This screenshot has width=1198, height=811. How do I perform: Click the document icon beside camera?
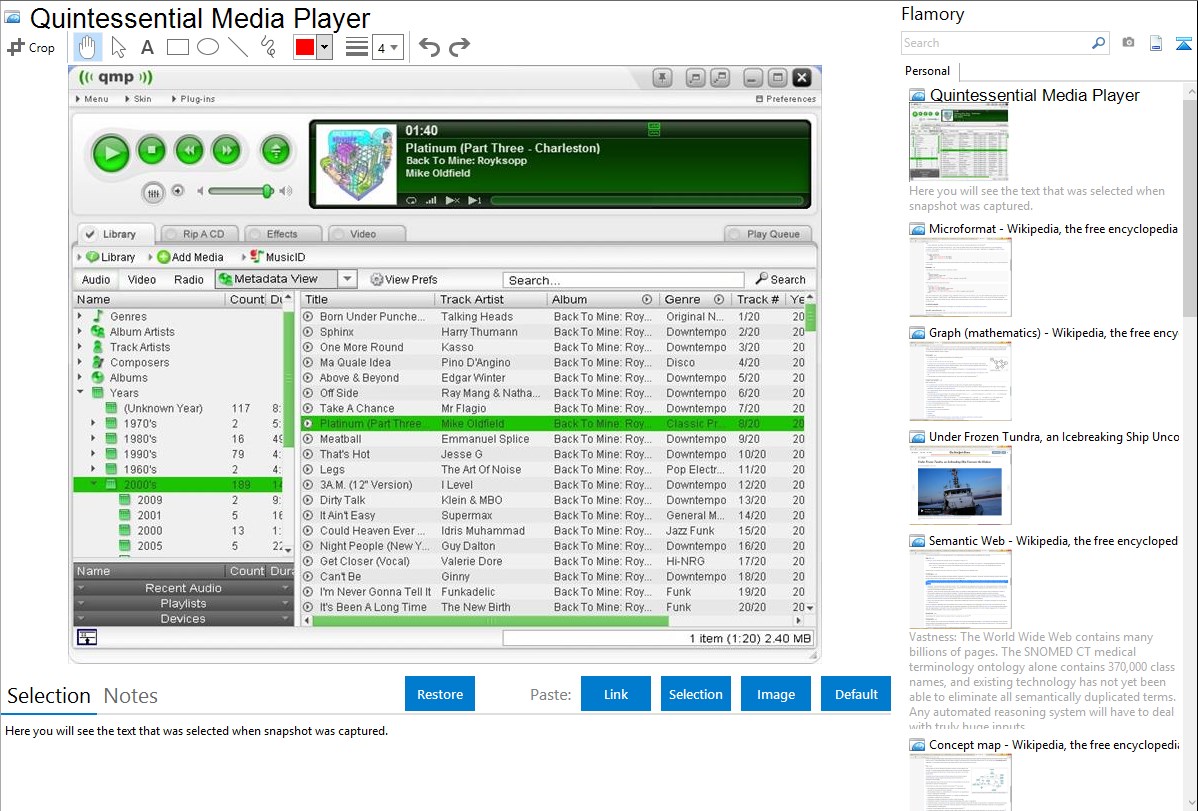1156,44
